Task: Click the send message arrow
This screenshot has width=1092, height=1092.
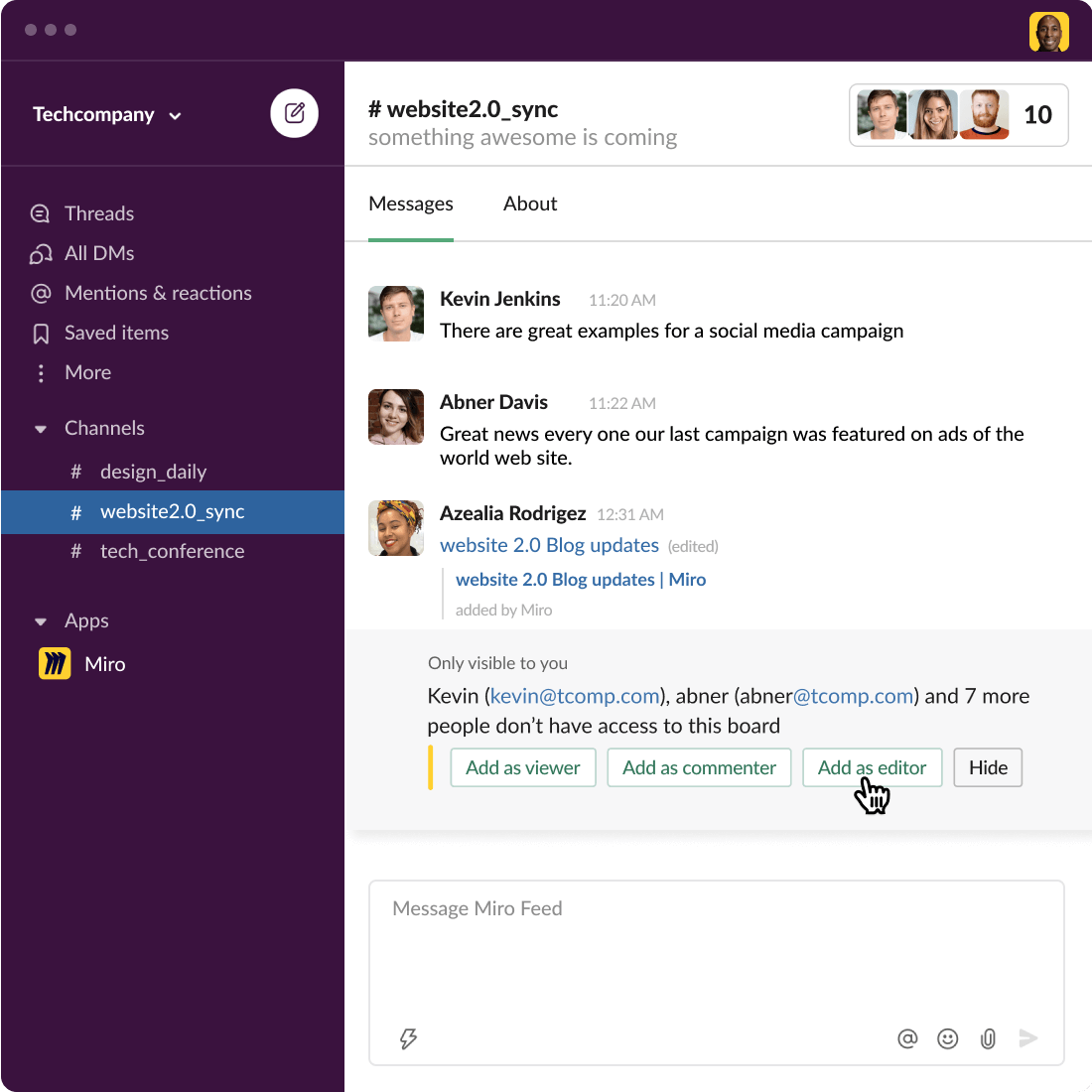Action: 1028,1038
